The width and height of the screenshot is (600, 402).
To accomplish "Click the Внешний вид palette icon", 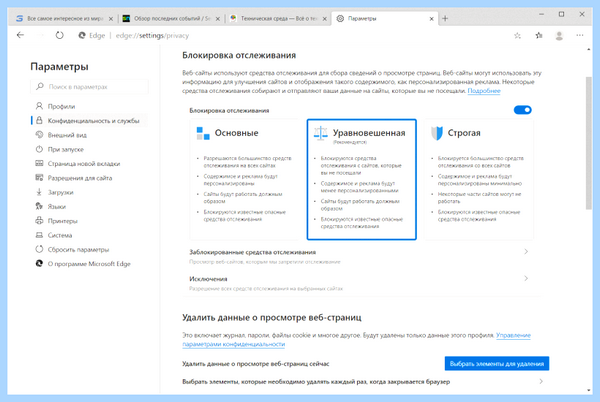I will (x=39, y=135).
